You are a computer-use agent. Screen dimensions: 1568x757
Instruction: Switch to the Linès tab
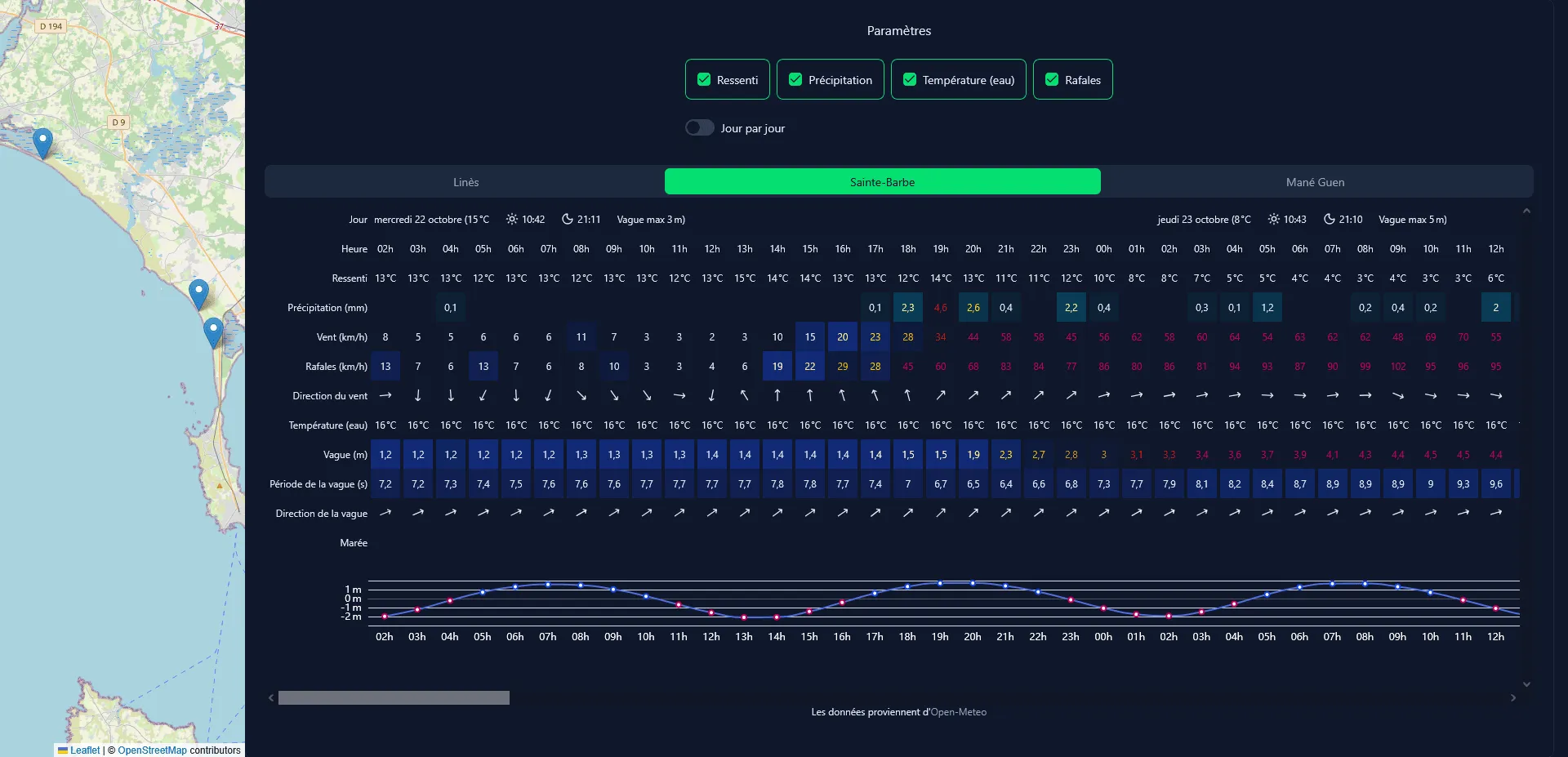pos(465,182)
